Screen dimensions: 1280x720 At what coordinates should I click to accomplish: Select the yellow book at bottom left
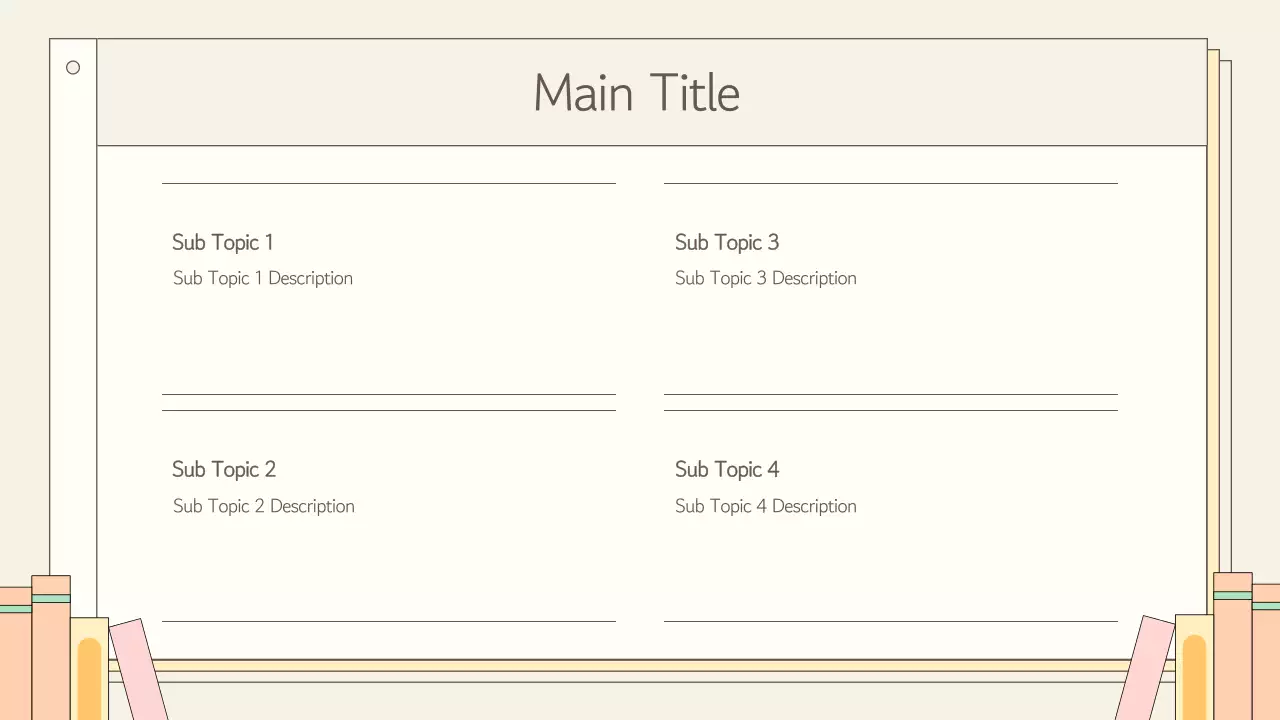[89, 668]
